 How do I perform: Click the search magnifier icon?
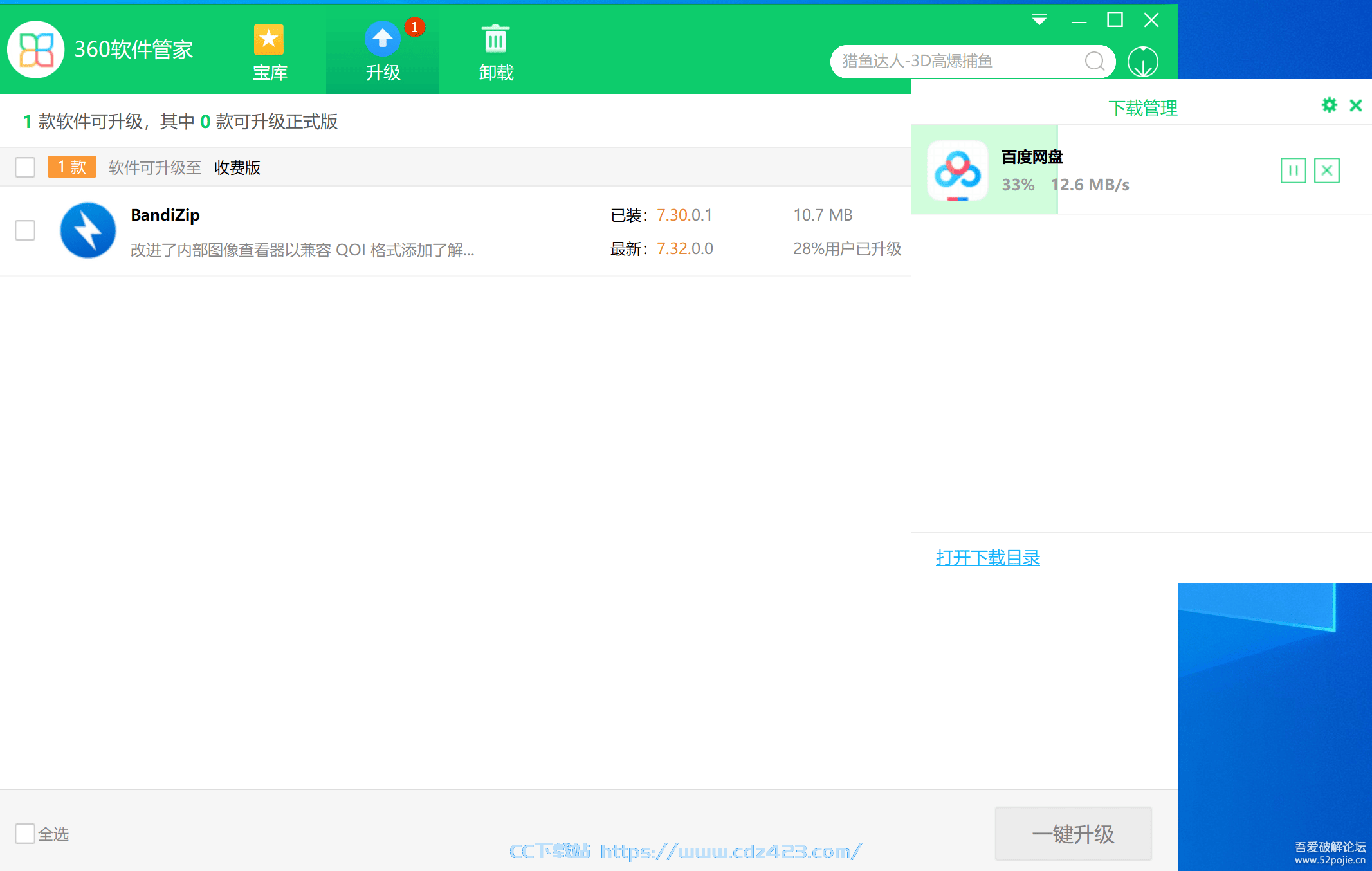coord(1094,62)
